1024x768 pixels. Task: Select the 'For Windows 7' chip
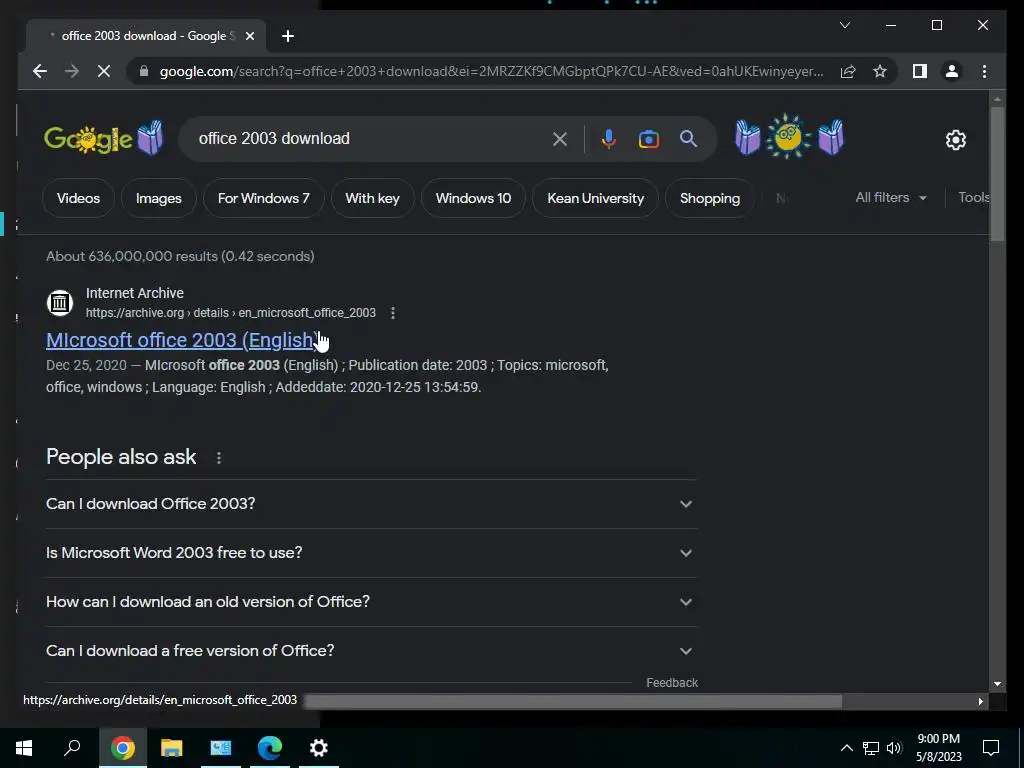(x=264, y=198)
